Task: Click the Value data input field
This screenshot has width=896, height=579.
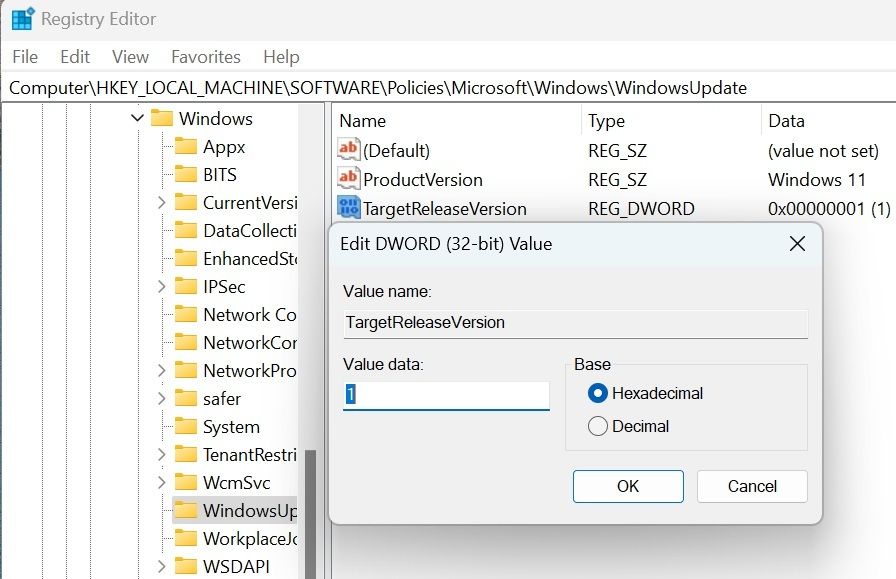Action: [x=446, y=395]
